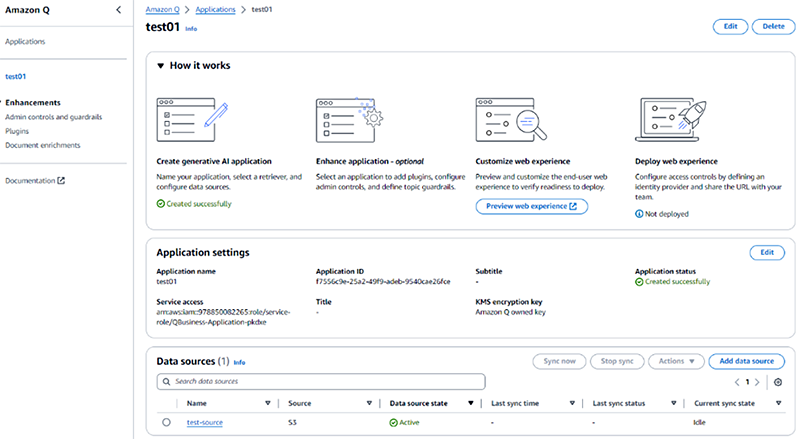Click the Idle sync state cell
The image size is (800, 439).
tap(699, 423)
